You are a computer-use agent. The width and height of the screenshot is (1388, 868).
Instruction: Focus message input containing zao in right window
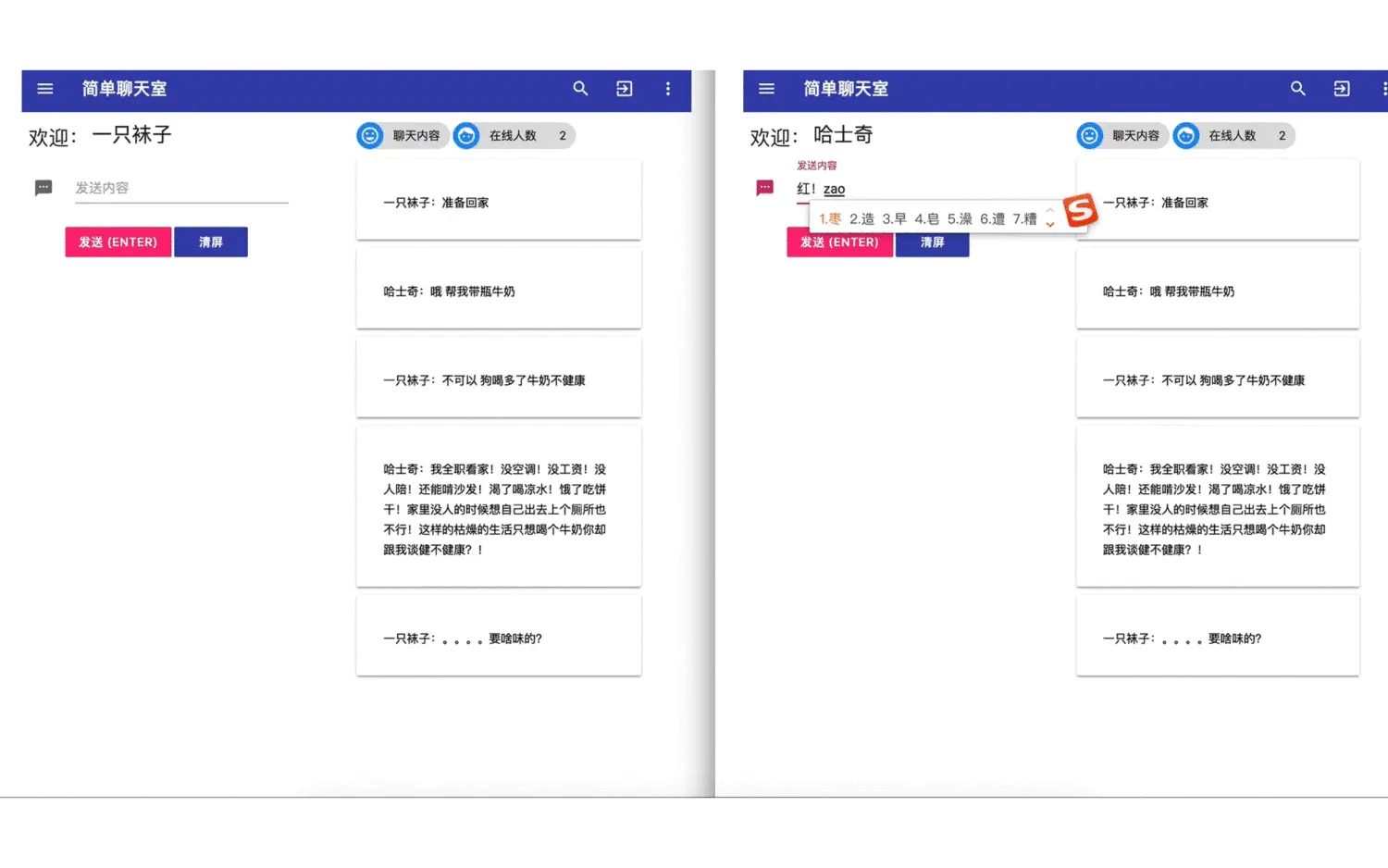point(902,189)
